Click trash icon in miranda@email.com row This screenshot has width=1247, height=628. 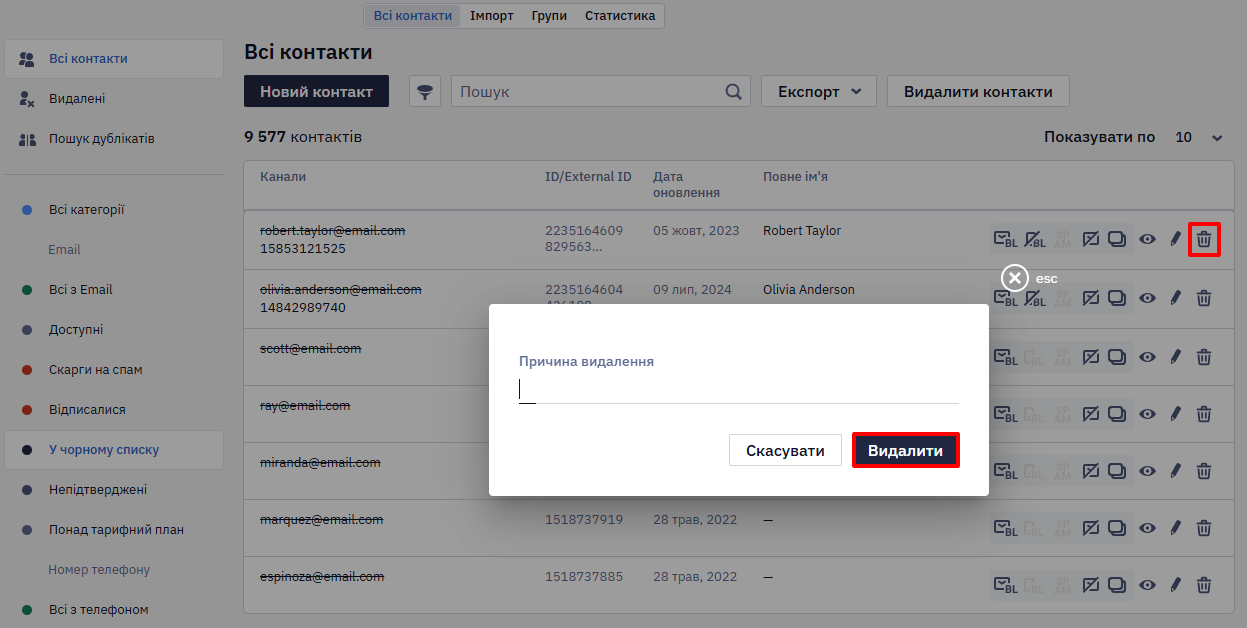[1204, 470]
